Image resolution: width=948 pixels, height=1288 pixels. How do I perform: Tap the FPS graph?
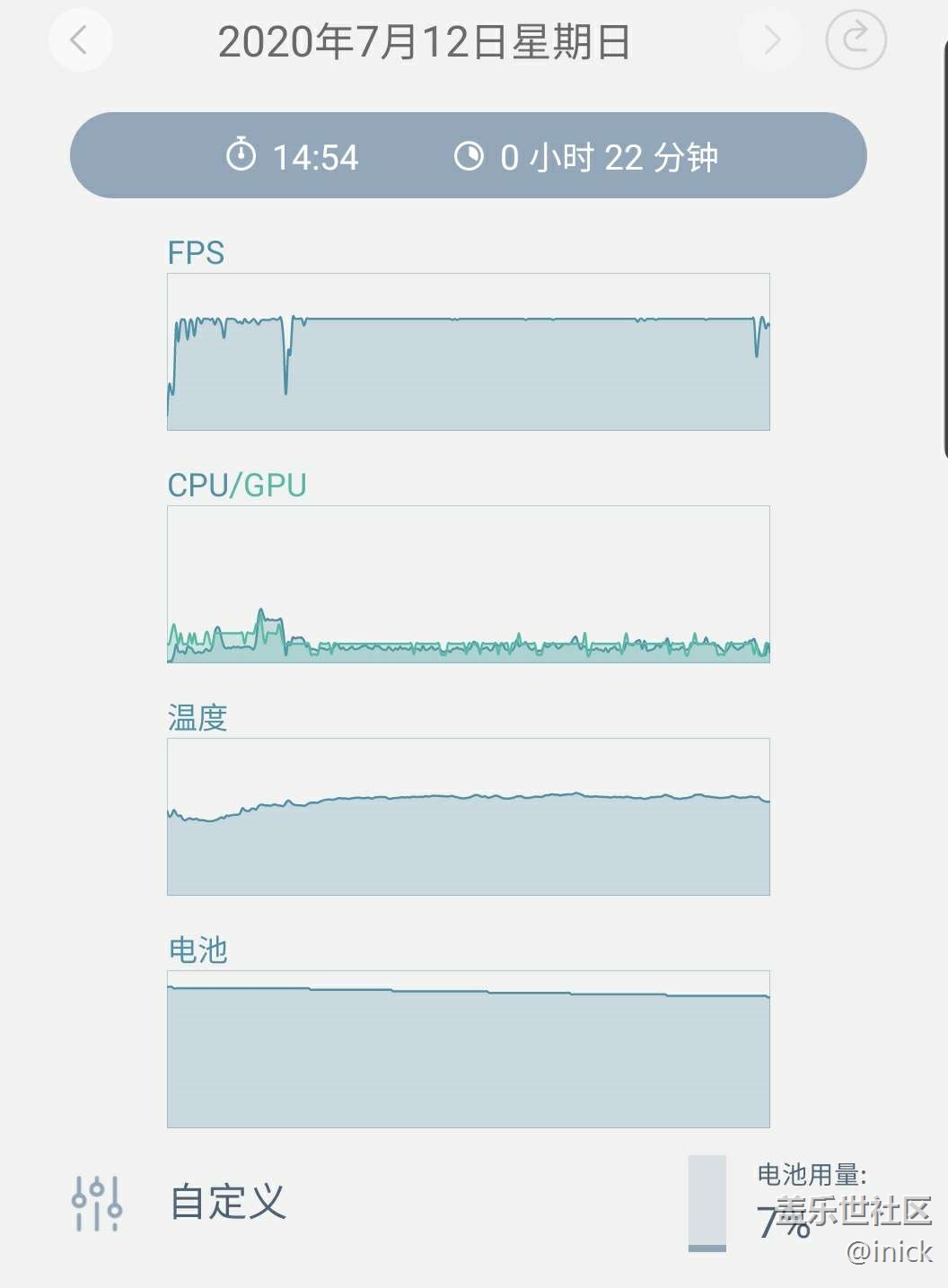(x=468, y=352)
